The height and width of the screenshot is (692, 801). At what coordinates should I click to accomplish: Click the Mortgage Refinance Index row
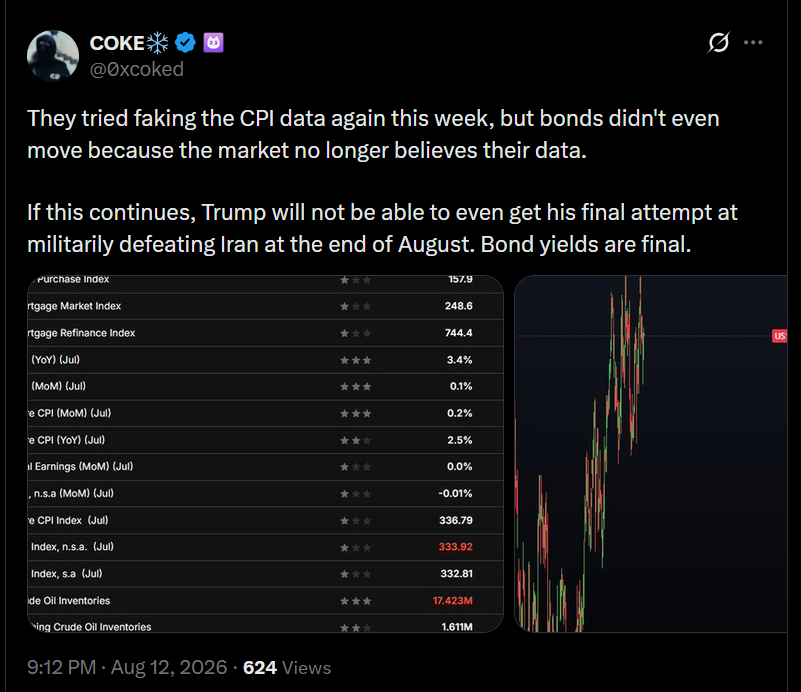(x=265, y=333)
